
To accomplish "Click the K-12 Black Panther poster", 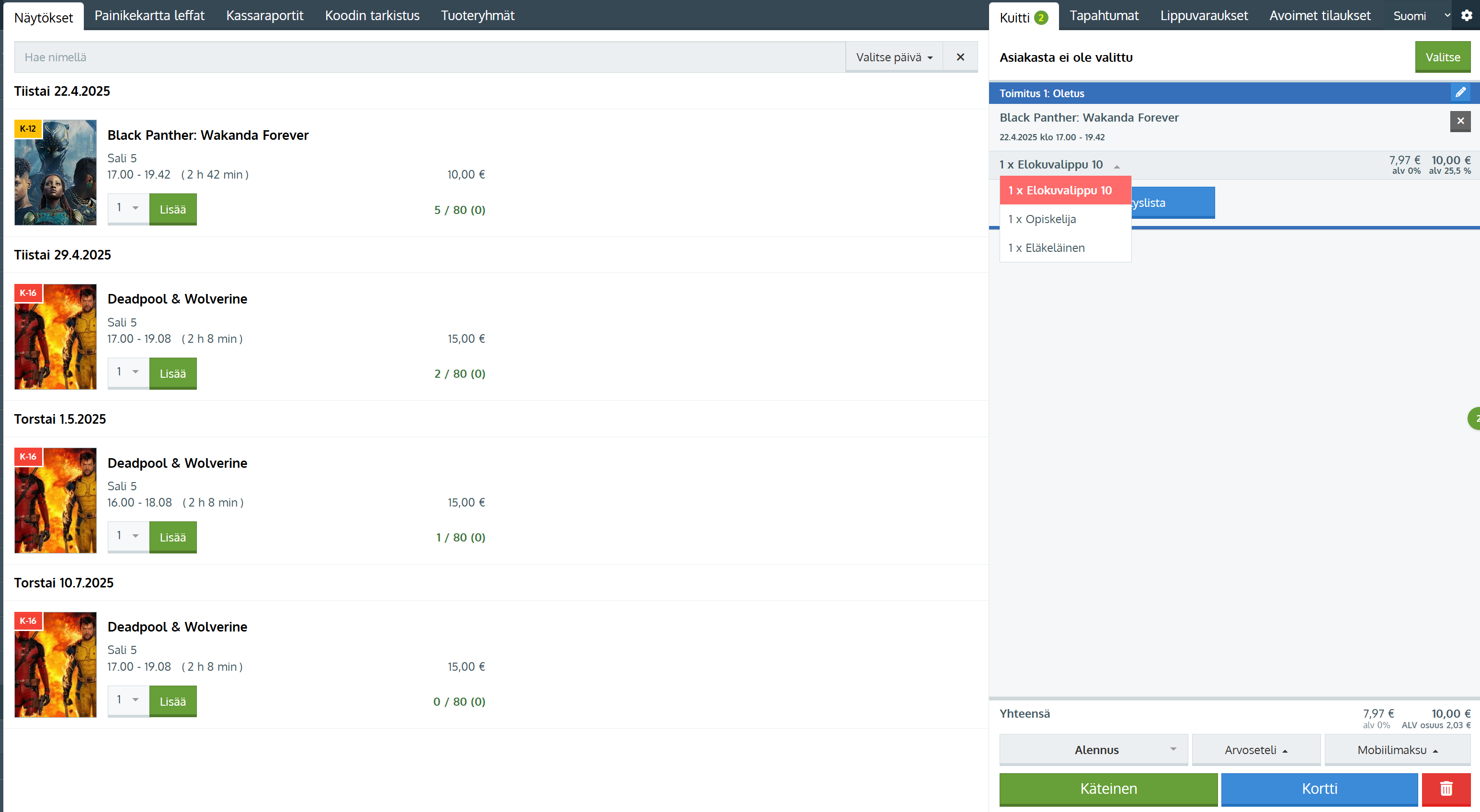I will (55, 172).
